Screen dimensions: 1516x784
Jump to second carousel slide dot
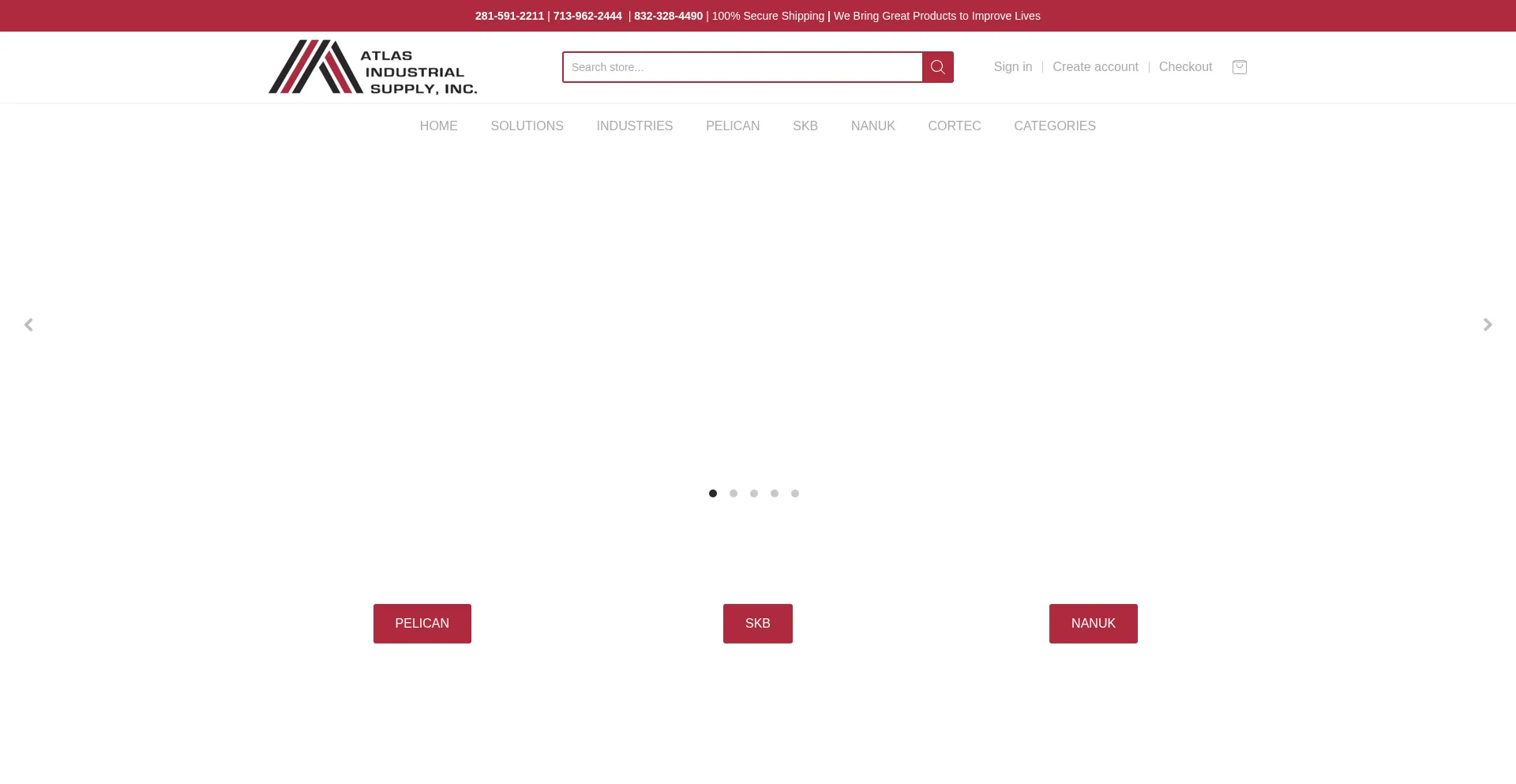(734, 493)
